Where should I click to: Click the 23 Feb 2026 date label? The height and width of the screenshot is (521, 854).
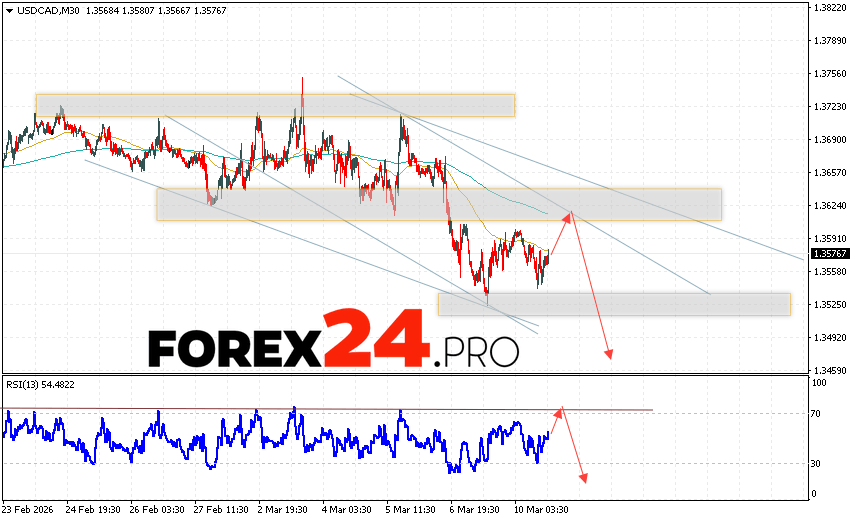[30, 507]
